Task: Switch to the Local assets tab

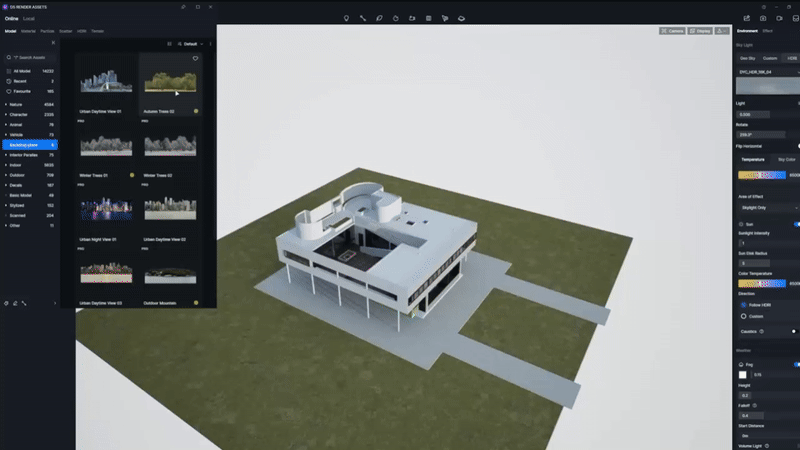Action: point(29,19)
